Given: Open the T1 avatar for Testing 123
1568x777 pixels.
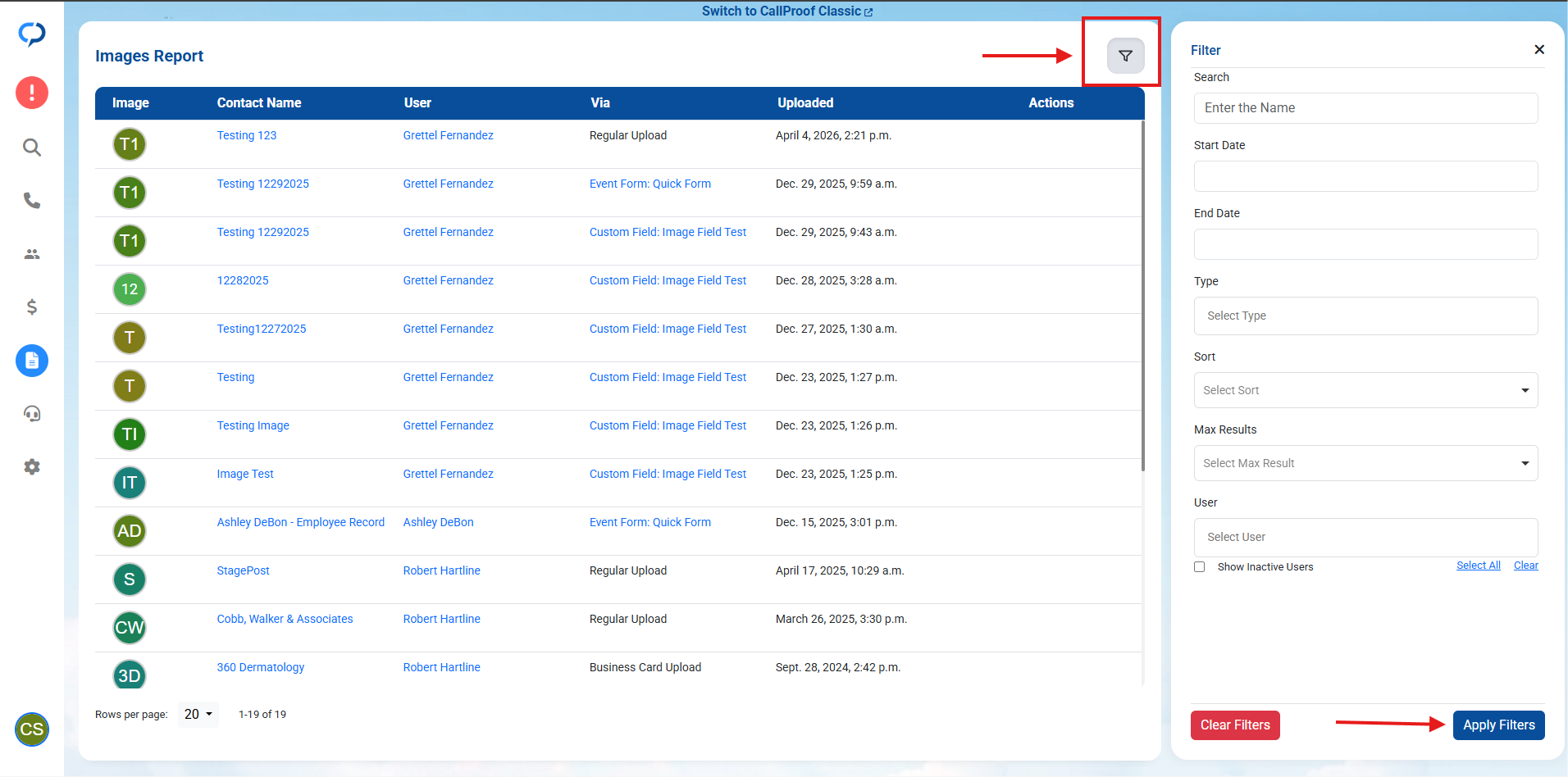Looking at the screenshot, I should [x=130, y=144].
